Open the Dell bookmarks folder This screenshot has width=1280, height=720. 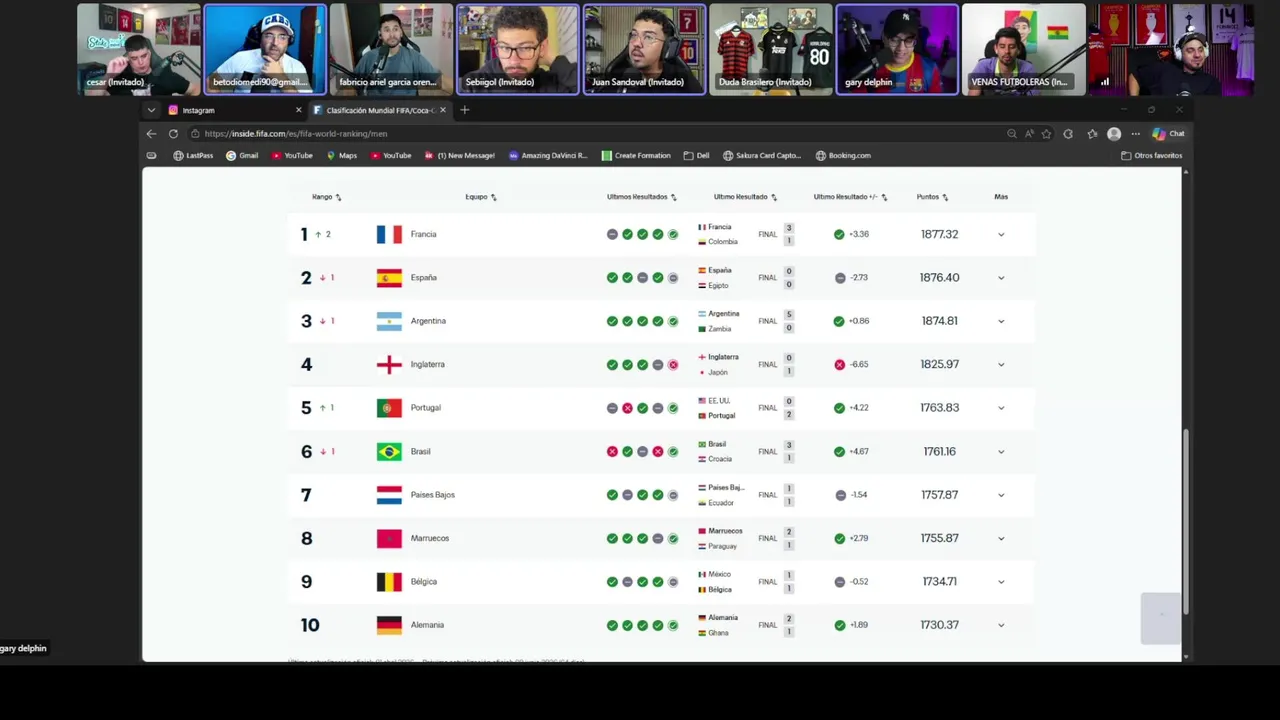(696, 156)
